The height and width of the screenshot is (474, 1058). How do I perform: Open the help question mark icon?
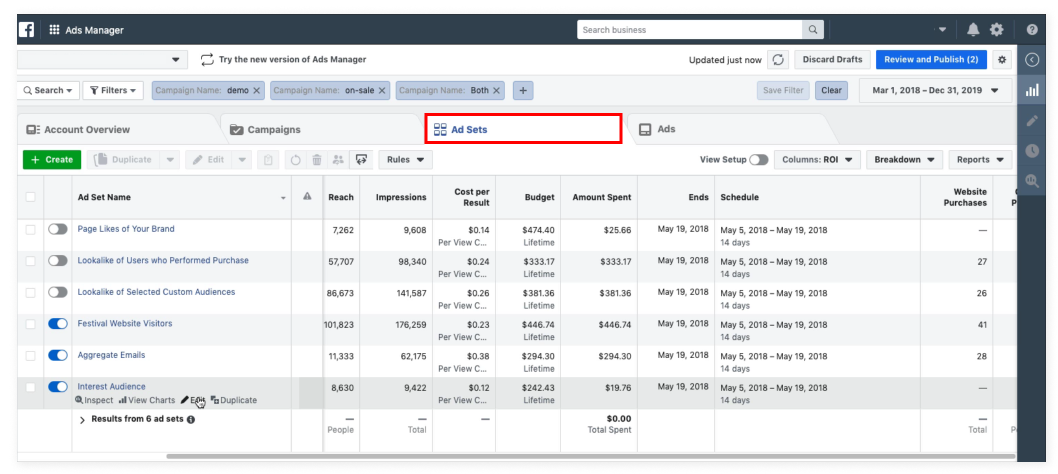click(1032, 30)
